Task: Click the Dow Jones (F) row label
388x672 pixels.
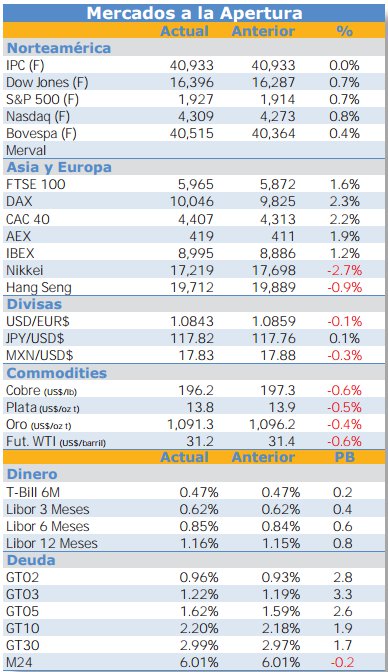Action: 47,82
